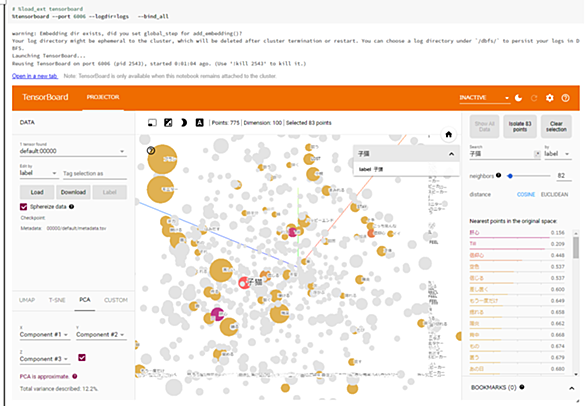Open TensorBoard settings gear
This screenshot has width=586, height=406.
(549, 98)
